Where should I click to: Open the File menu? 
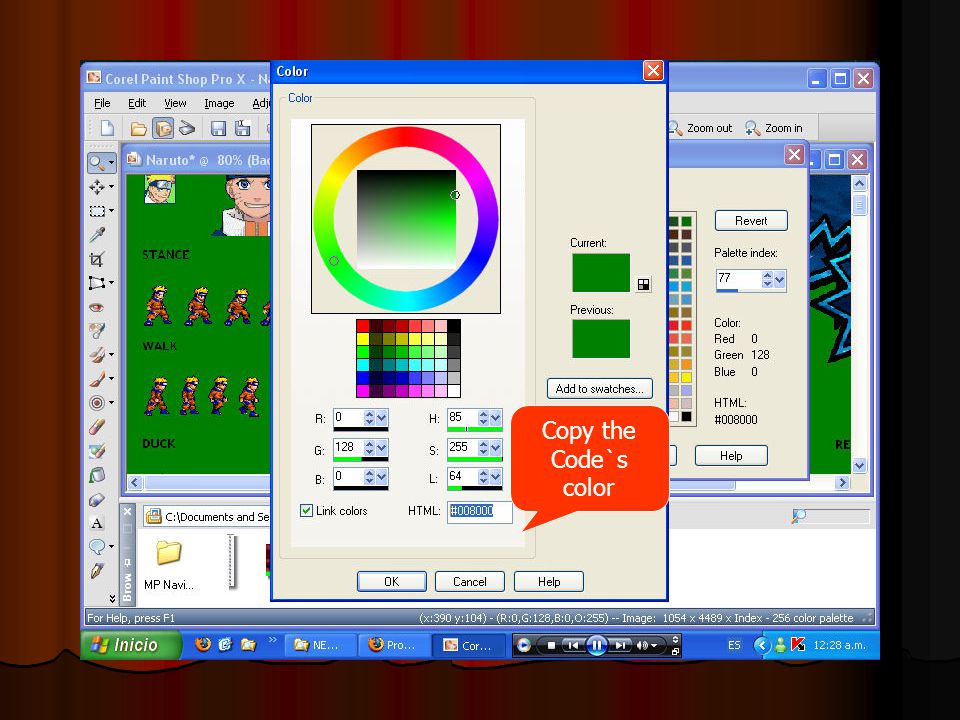(x=102, y=103)
